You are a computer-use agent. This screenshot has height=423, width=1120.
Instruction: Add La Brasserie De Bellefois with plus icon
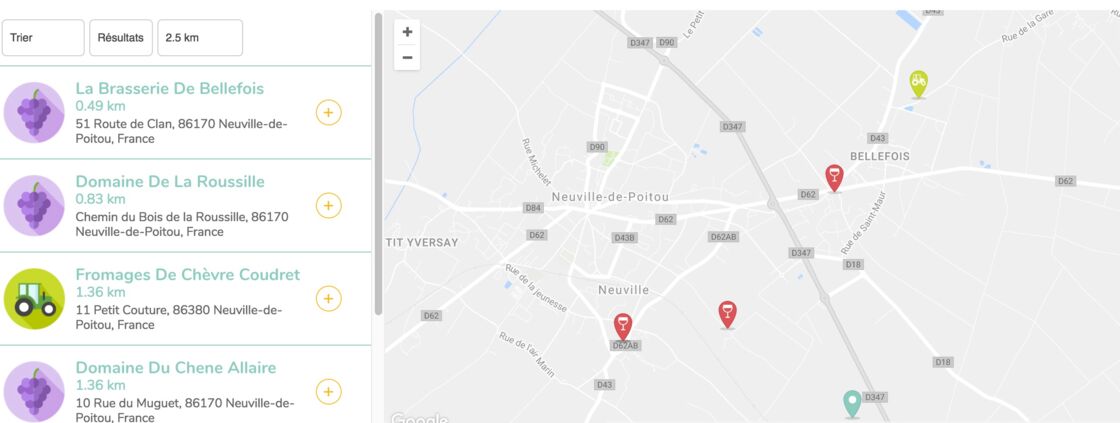[x=329, y=112]
